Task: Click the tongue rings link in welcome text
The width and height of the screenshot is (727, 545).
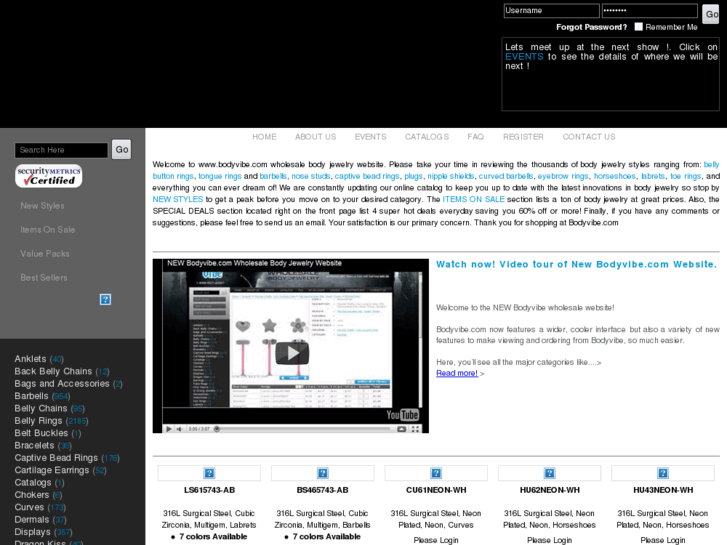Action: coord(220,176)
